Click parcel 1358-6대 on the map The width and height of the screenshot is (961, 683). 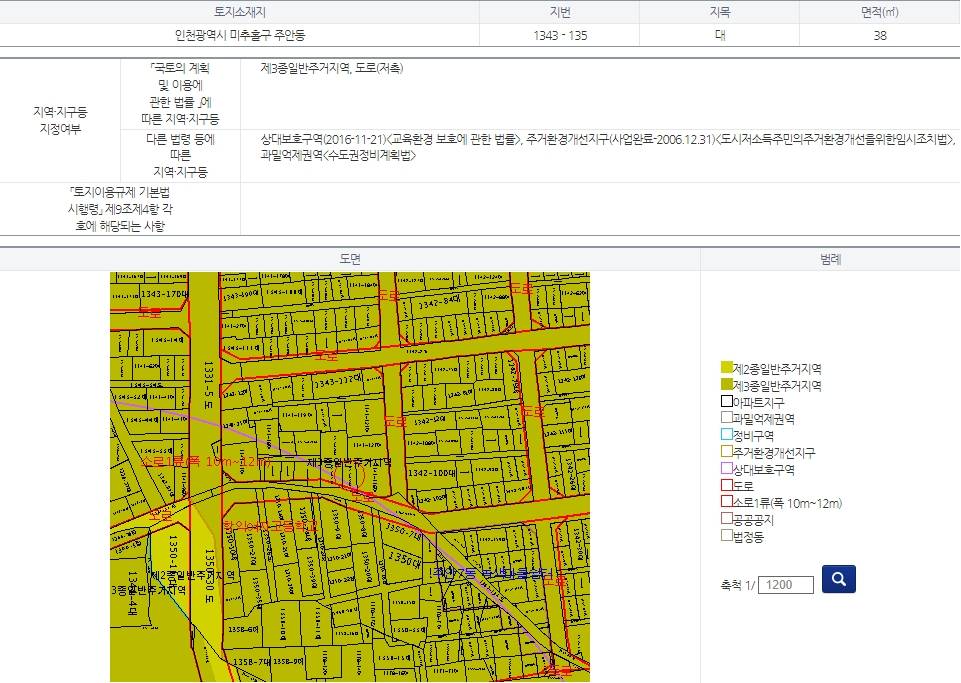tap(243, 629)
